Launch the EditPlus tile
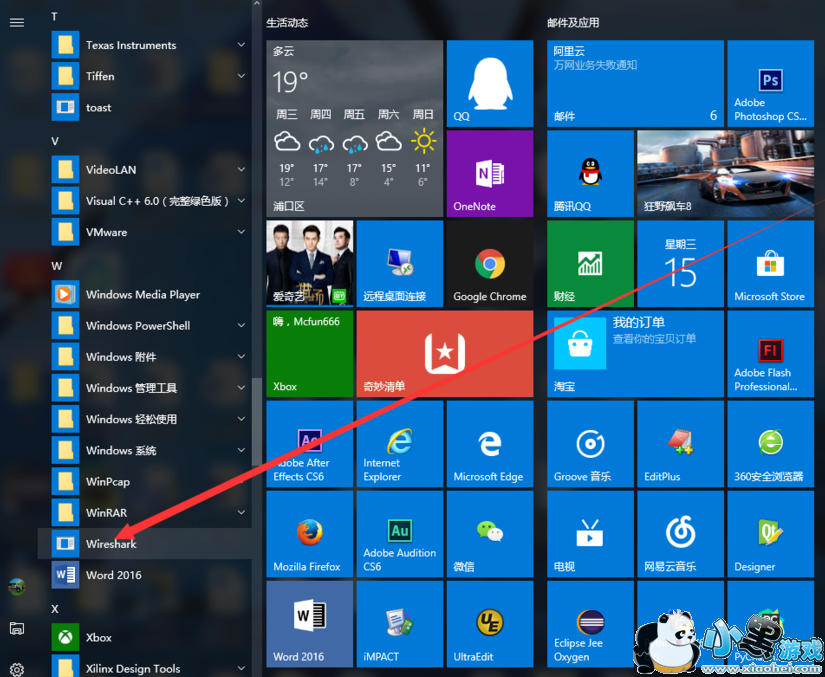Screen dimensions: 825x677 tap(679, 445)
